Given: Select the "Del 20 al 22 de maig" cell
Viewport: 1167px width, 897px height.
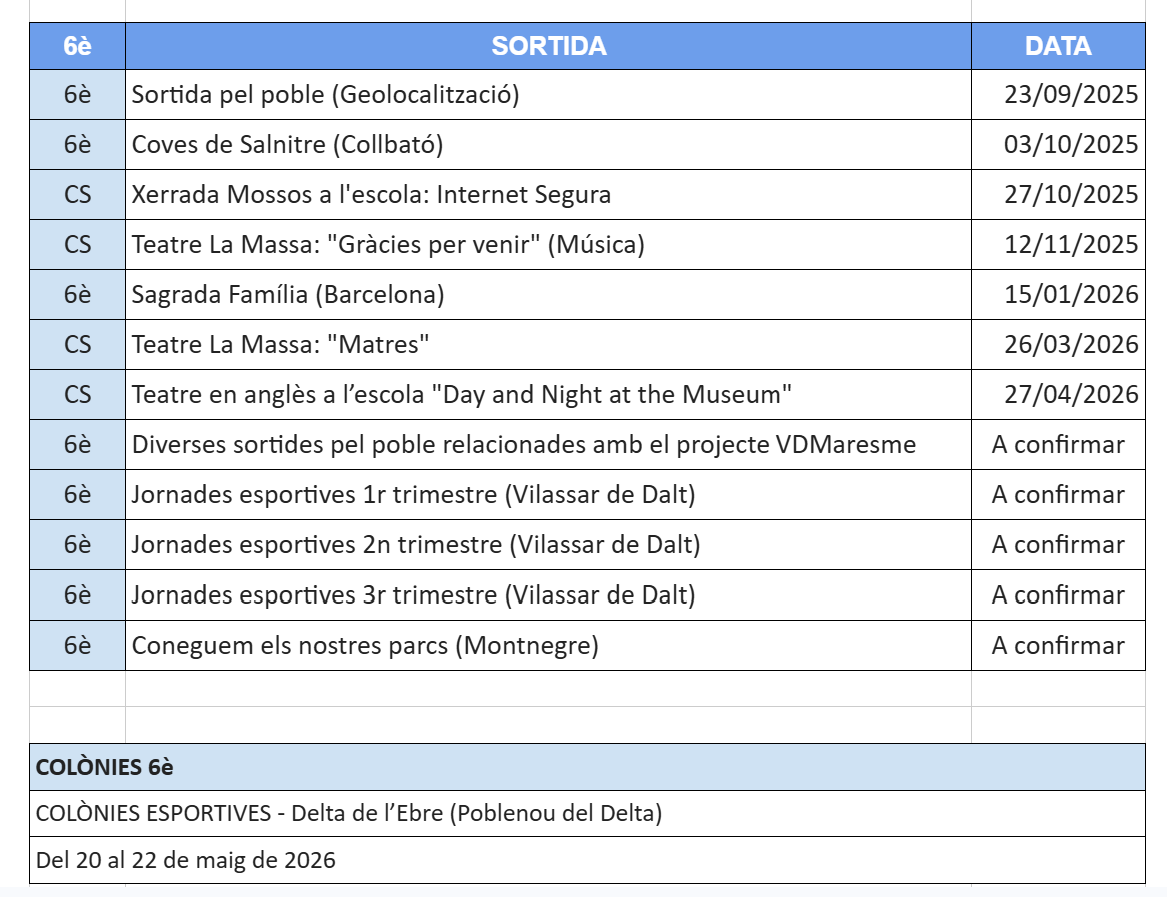Looking at the screenshot, I should tap(587, 860).
